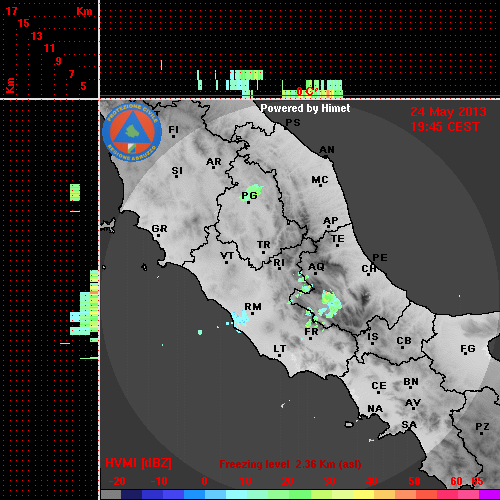This screenshot has width=500, height=500.
Task: Click the magenta swatch at the dBZ scale's right end
Action: point(489,494)
